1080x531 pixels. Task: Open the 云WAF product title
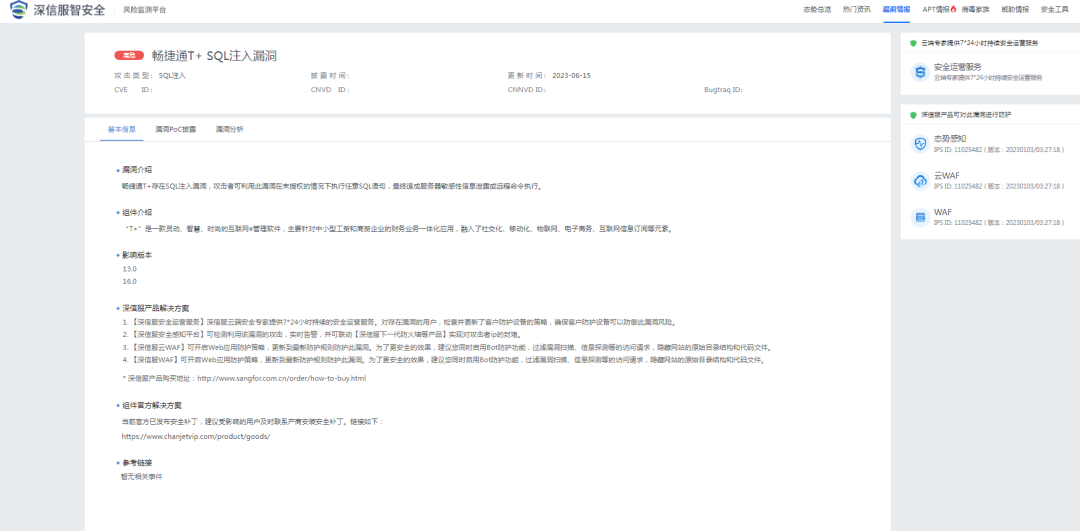pos(946,176)
